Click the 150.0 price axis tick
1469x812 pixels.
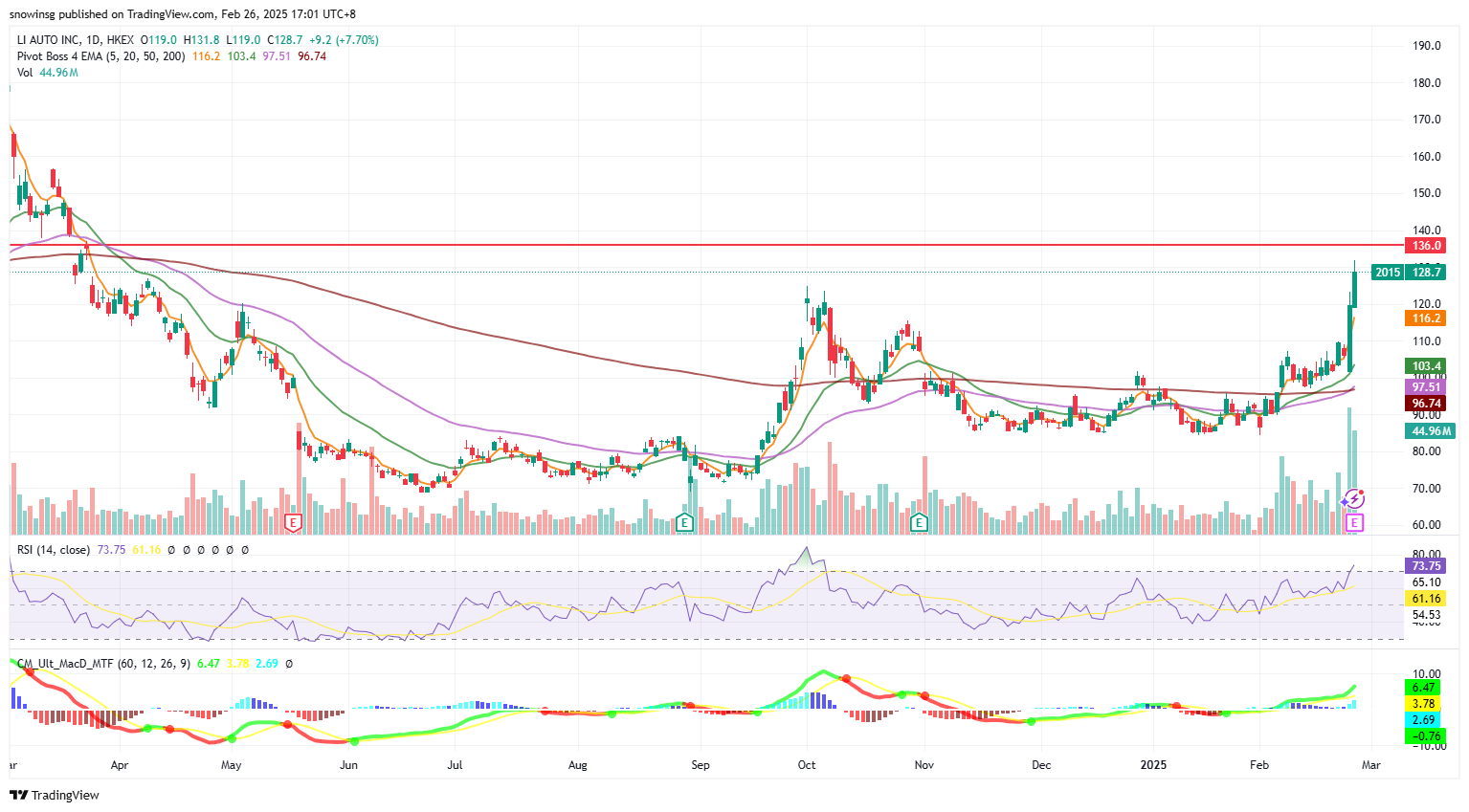(x=1427, y=193)
